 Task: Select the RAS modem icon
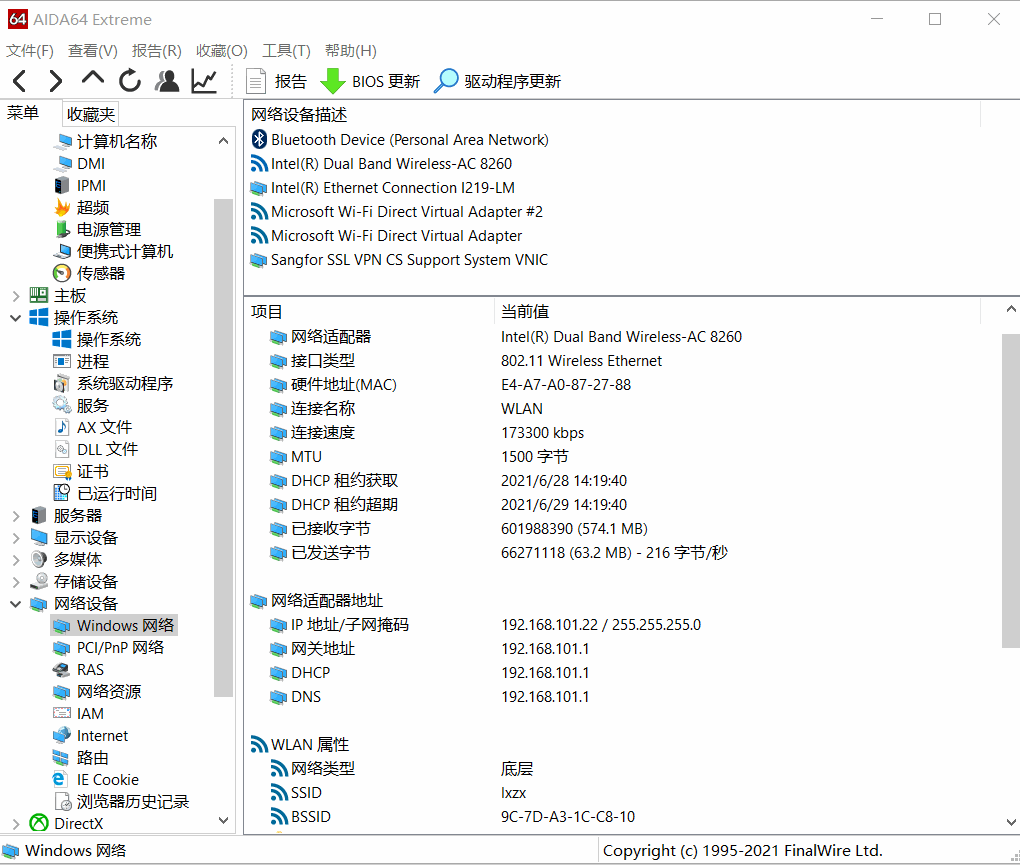pyautogui.click(x=62, y=671)
